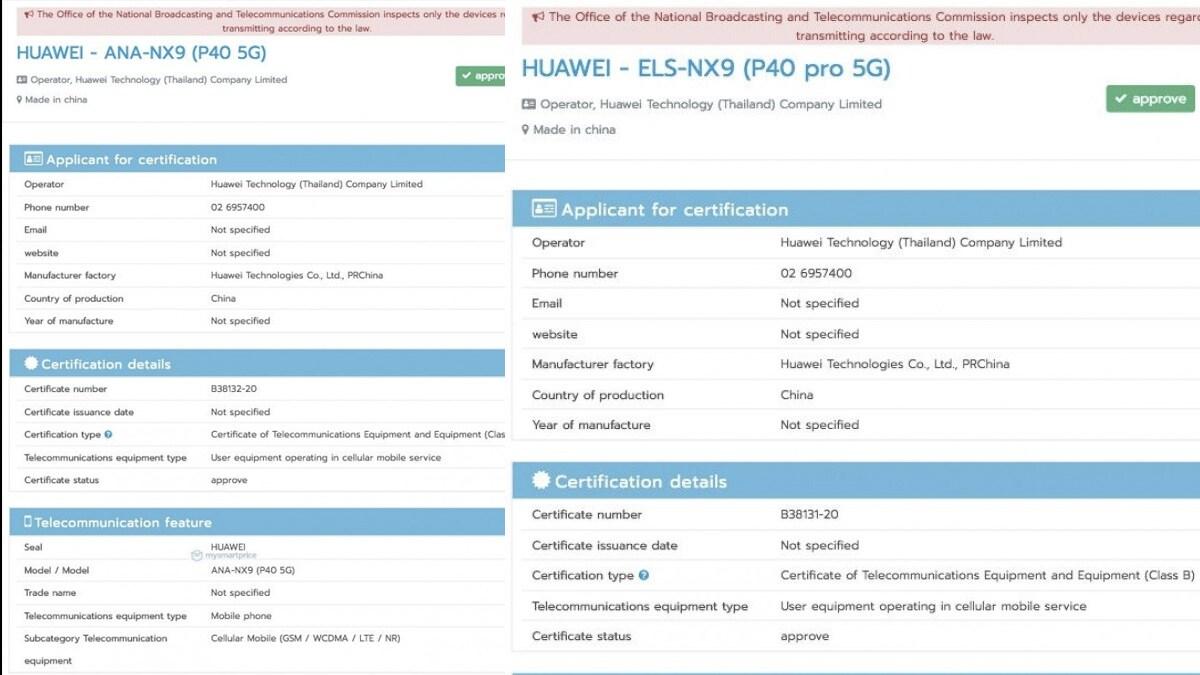
Task: Click the Certificate issuance date label on the ELS-NX9 page
Action: pos(605,545)
